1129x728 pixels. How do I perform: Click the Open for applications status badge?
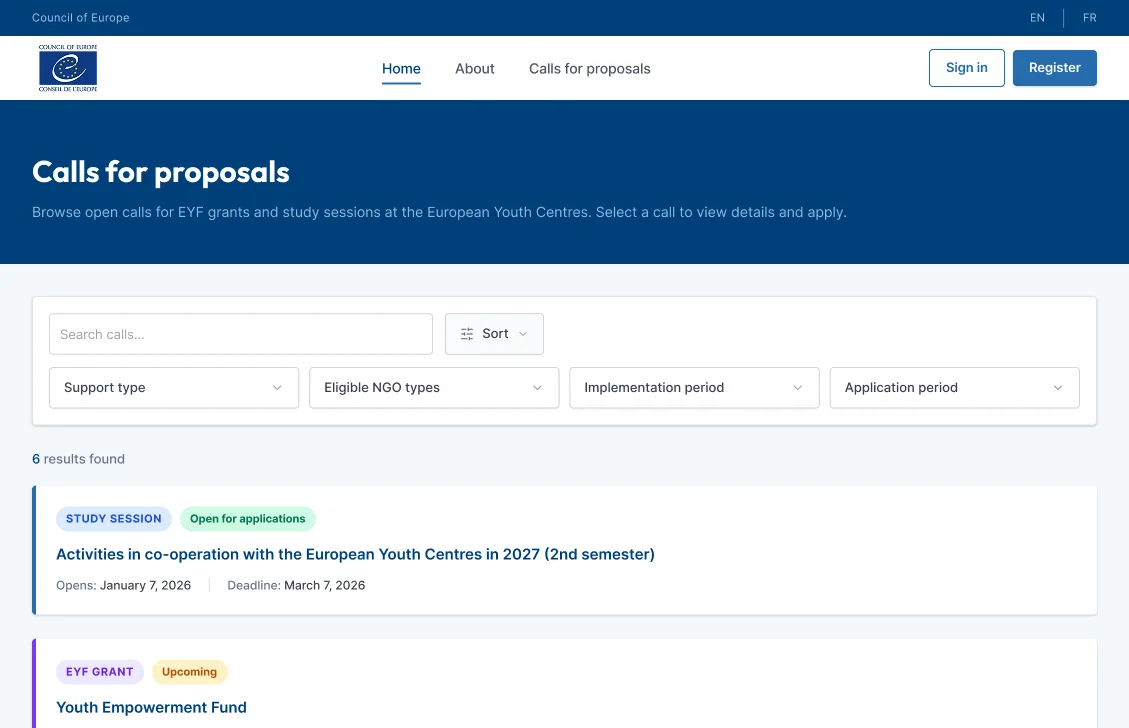(x=248, y=518)
